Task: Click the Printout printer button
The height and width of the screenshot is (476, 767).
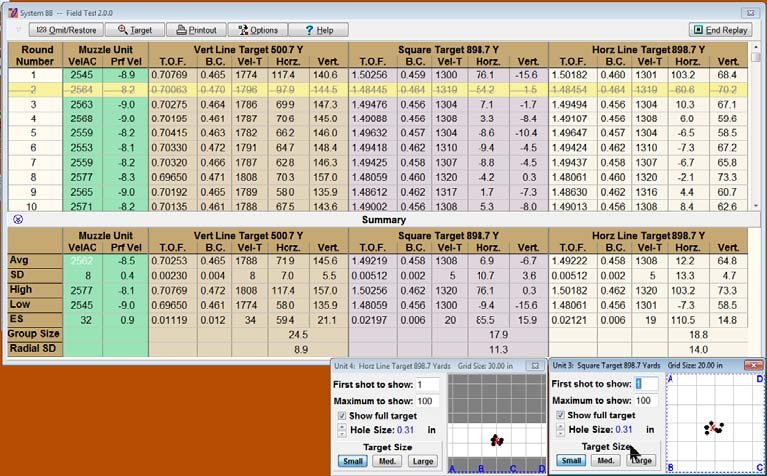Action: (194, 30)
